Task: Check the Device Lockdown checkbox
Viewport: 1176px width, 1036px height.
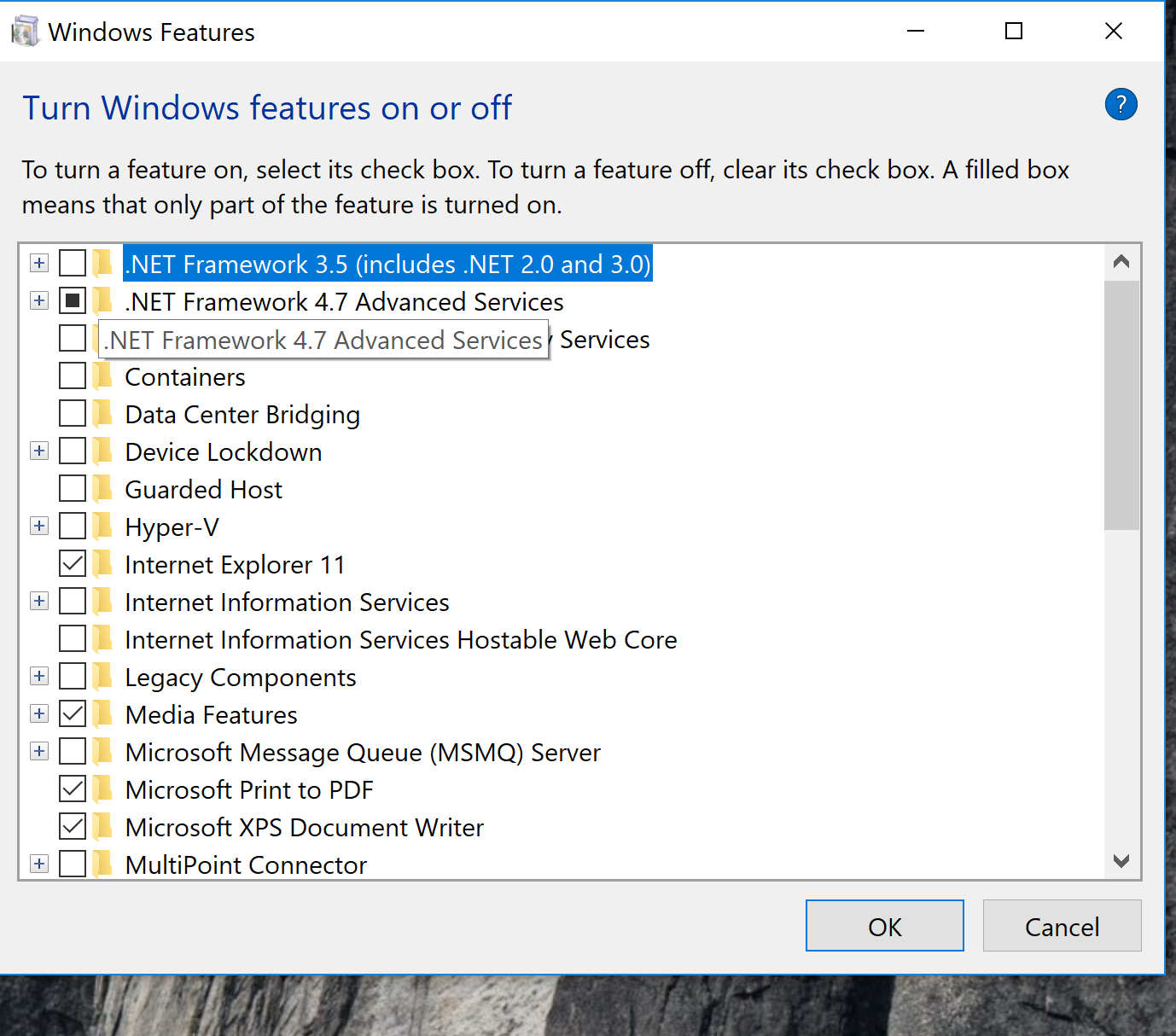Action: point(73,451)
